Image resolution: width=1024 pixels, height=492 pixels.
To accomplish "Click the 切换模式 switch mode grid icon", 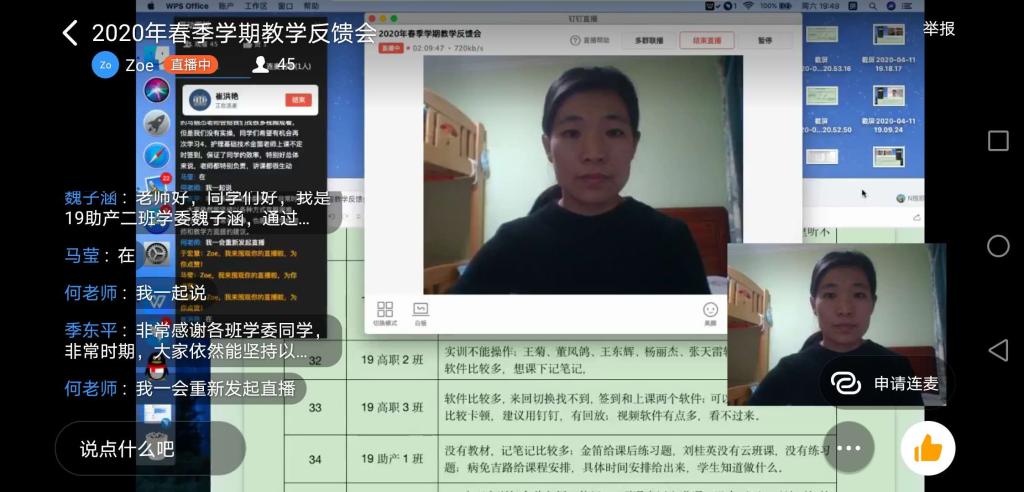I will (x=385, y=311).
